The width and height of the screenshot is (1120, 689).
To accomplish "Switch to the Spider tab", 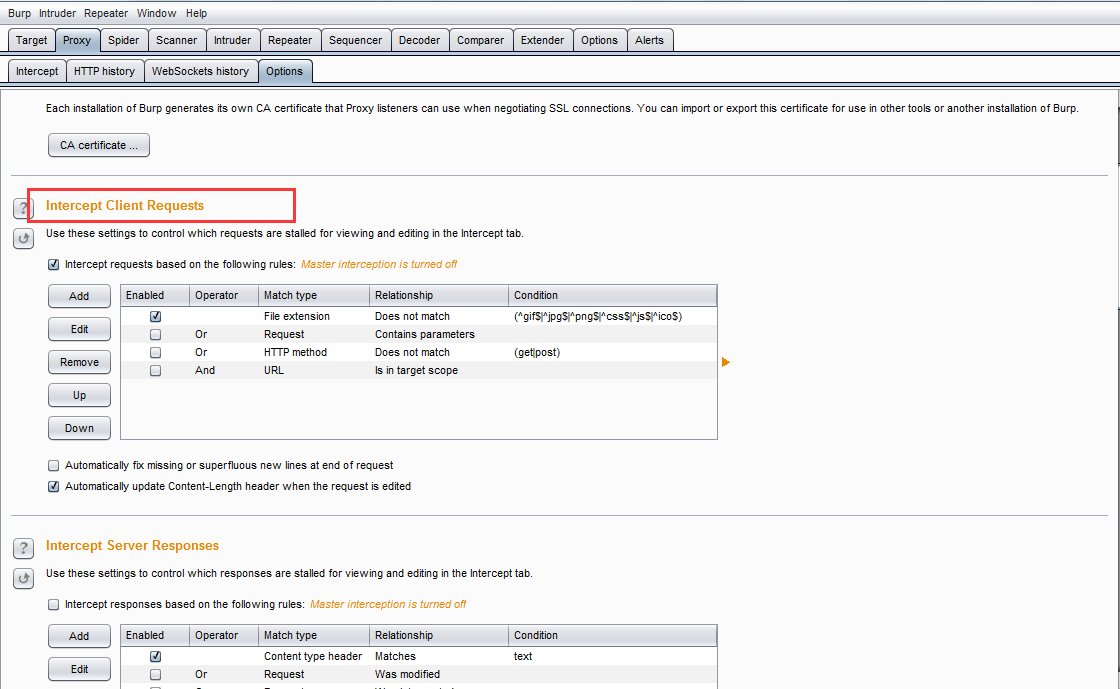I will 124,40.
